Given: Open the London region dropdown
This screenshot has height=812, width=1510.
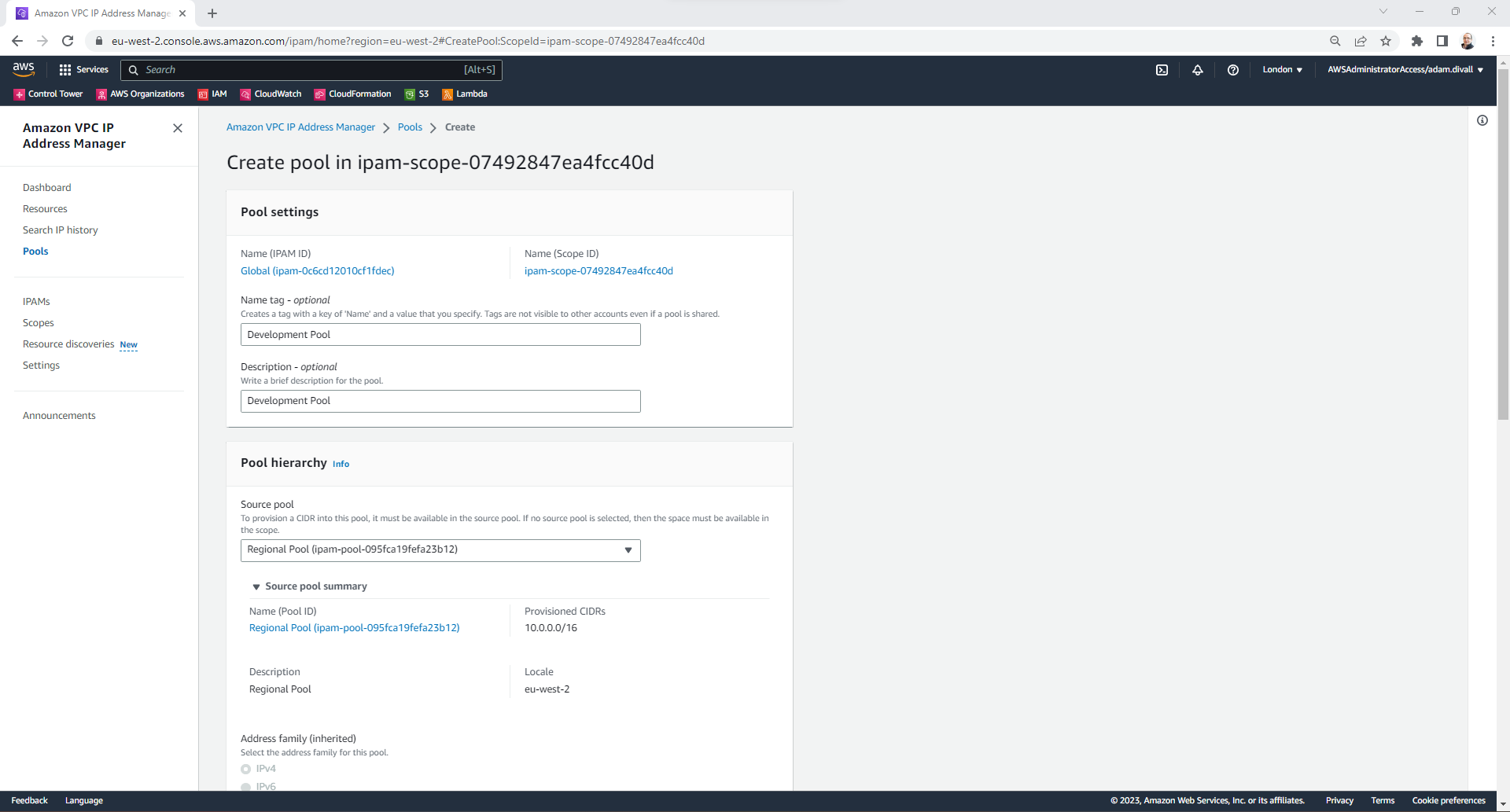Looking at the screenshot, I should click(x=1282, y=70).
